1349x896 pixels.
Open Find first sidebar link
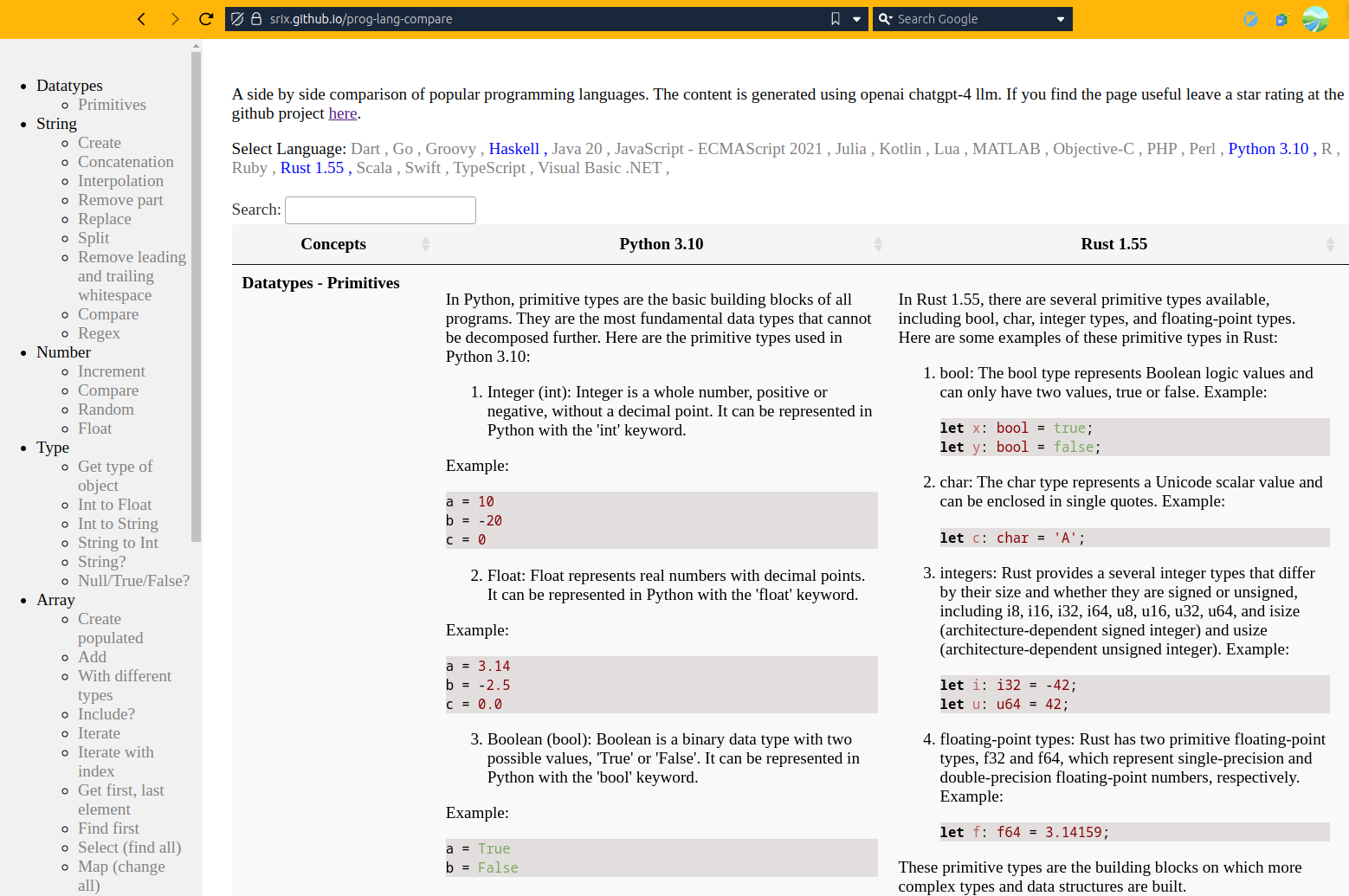pos(108,828)
